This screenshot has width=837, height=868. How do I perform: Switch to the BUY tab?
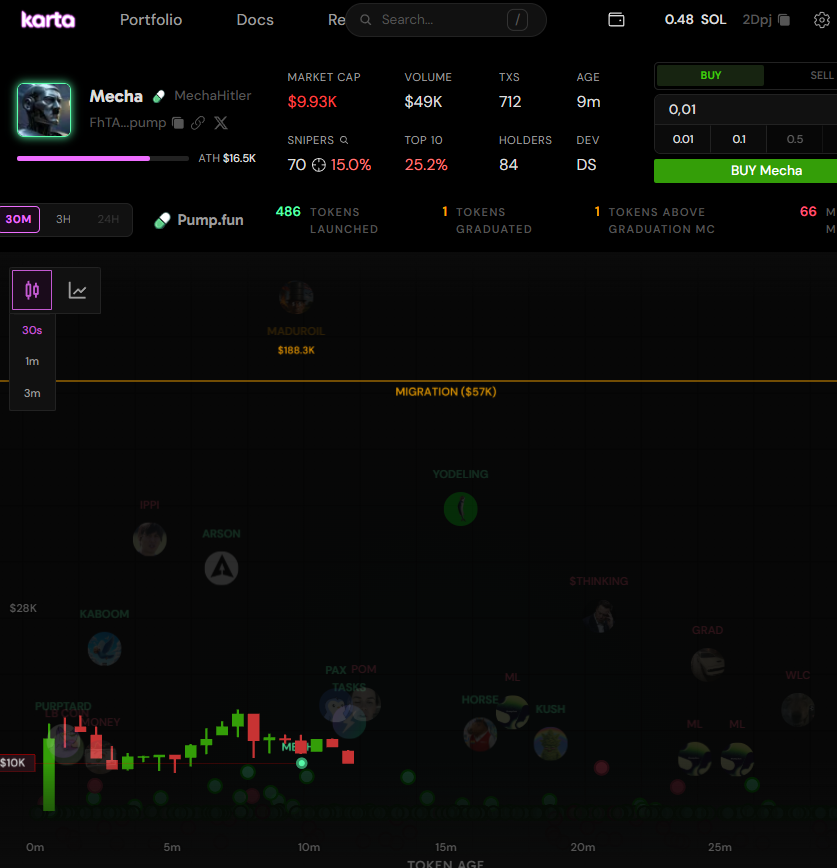tap(710, 75)
